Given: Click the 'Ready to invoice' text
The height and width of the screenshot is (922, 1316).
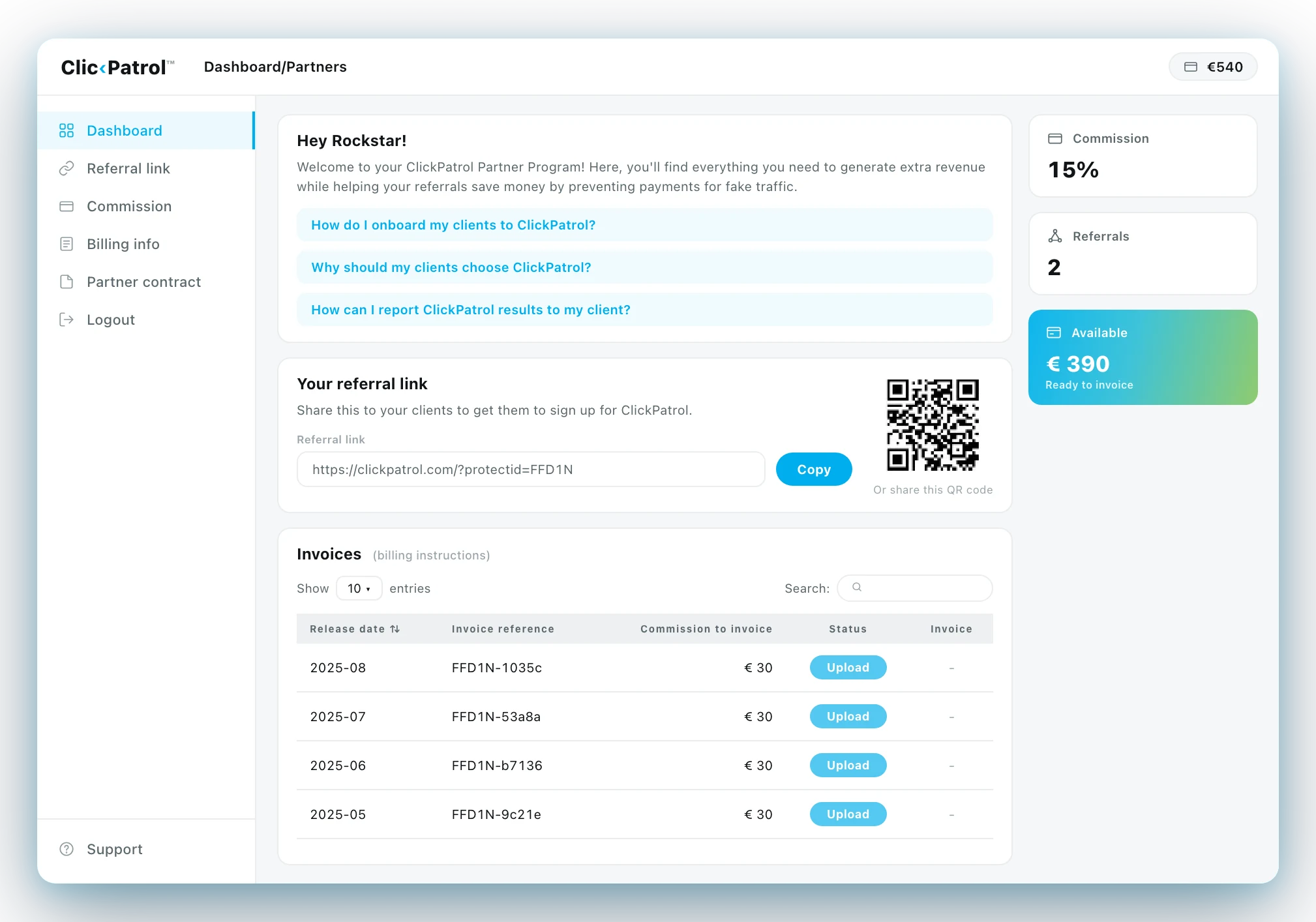Looking at the screenshot, I should [1089, 385].
